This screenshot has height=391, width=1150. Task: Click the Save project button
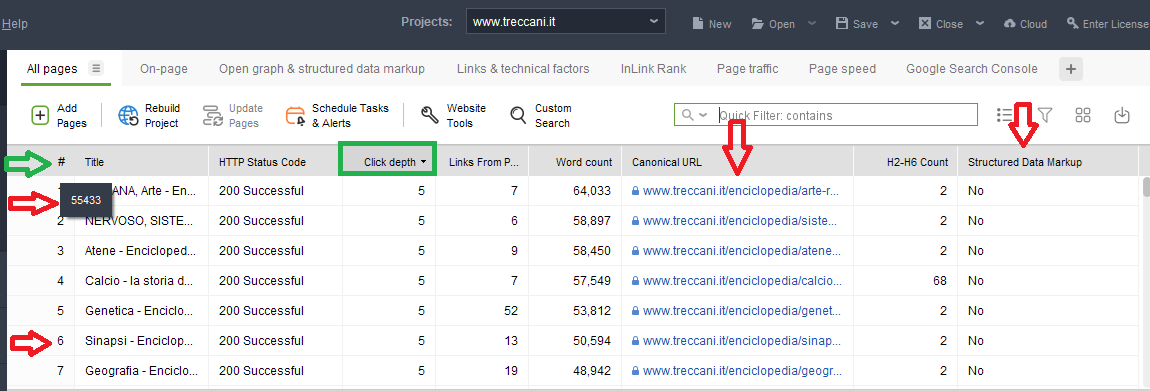[x=857, y=24]
